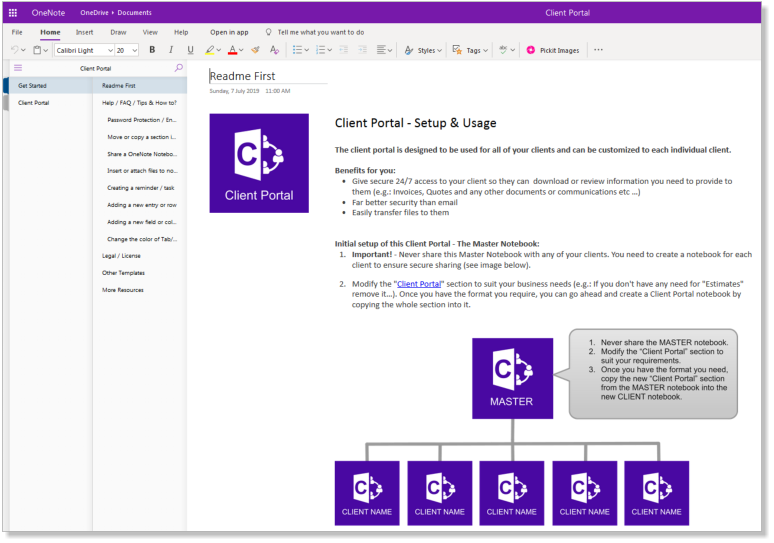Open the Password Protection subpage
The width and height of the screenshot is (774, 543).
coord(142,120)
